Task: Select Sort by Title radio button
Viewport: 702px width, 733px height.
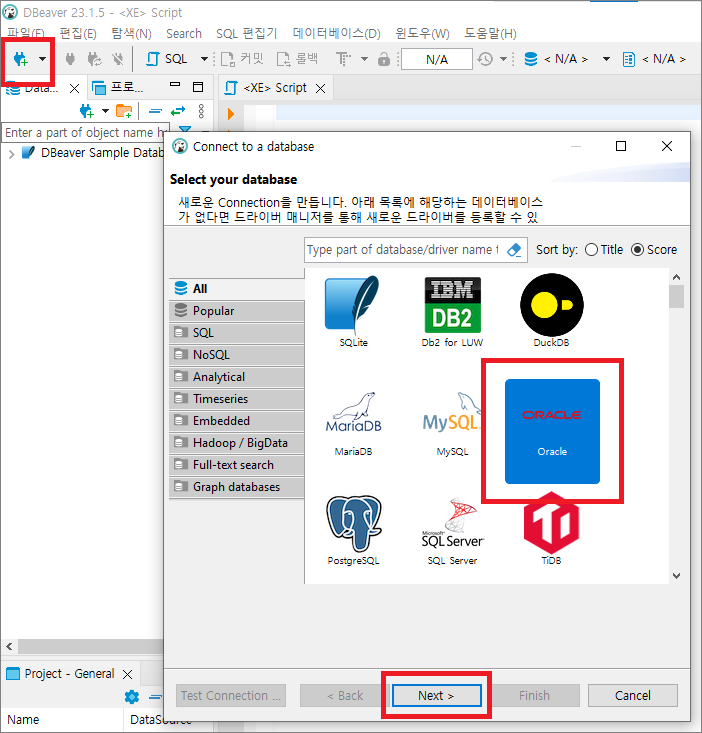Action: tap(591, 250)
